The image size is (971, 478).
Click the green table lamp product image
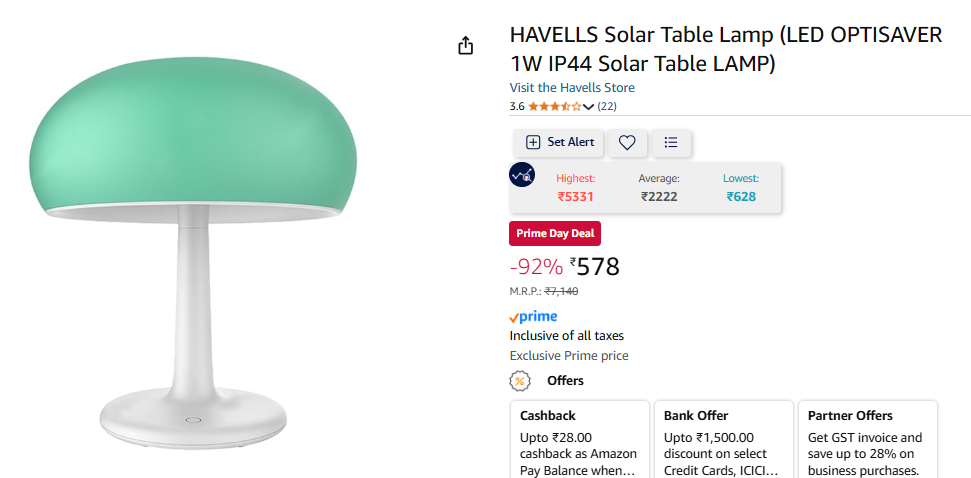pos(193,240)
